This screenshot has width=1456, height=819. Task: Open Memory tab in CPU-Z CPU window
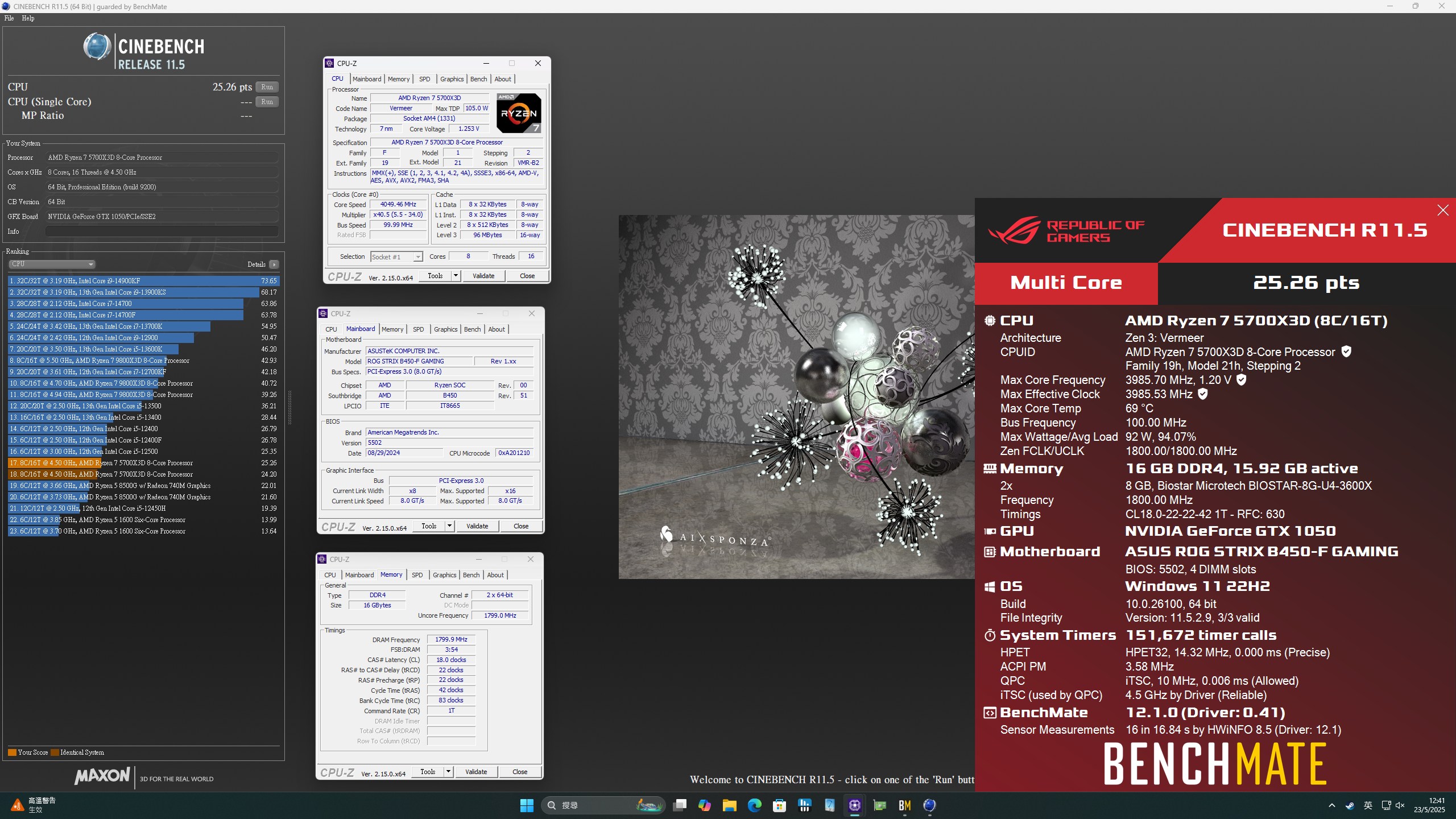[x=399, y=79]
